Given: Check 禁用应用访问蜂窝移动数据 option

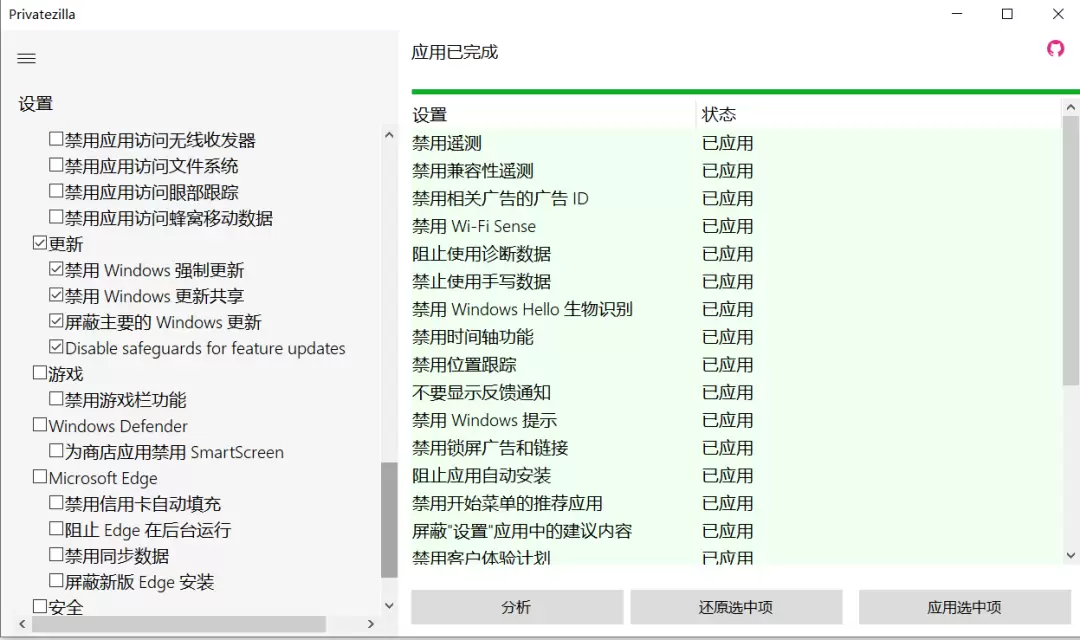Looking at the screenshot, I should point(56,217).
